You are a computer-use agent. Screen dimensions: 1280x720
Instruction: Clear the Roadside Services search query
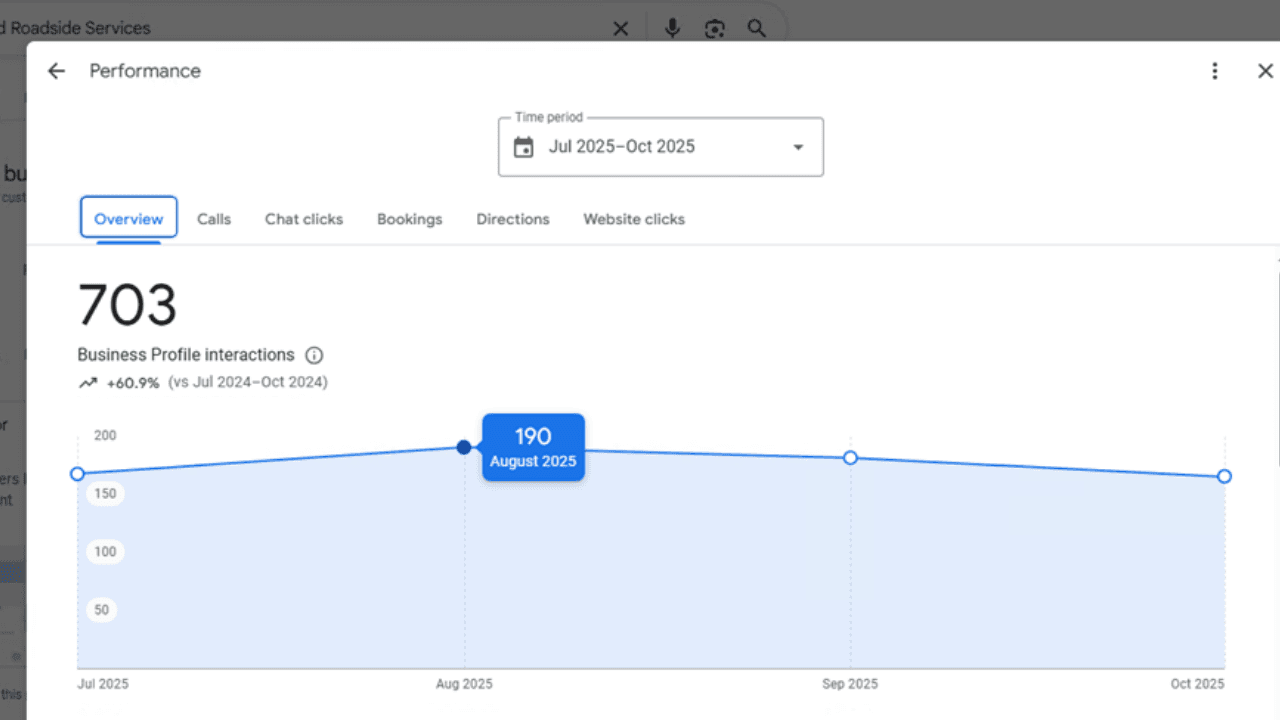coord(620,28)
